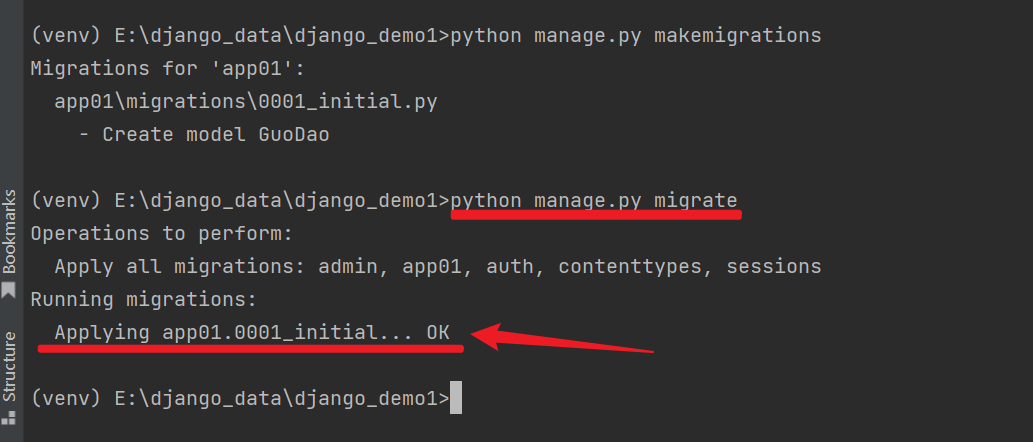1033x442 pixels.
Task: Click the red arrow annotation
Action: [x=560, y=340]
